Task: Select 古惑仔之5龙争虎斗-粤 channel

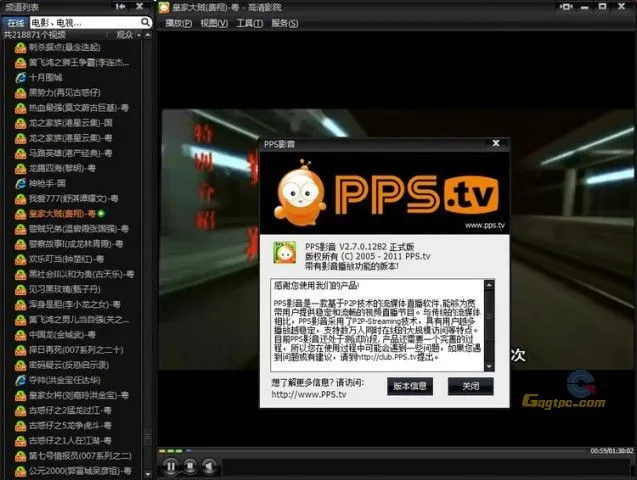Action: pyautogui.click(x=69, y=426)
